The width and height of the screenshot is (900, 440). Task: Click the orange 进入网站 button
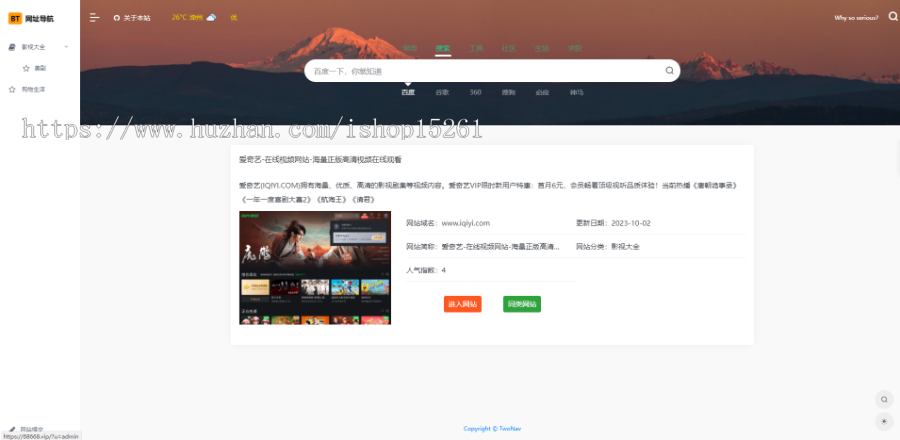tap(463, 304)
